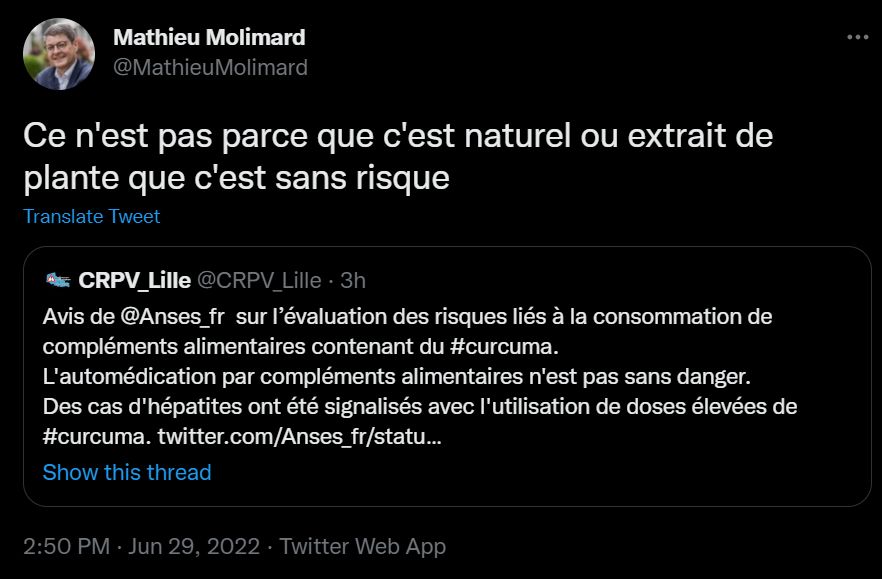Open the three-dot More options menu
Viewport: 882px width, 579px height.
point(857,38)
